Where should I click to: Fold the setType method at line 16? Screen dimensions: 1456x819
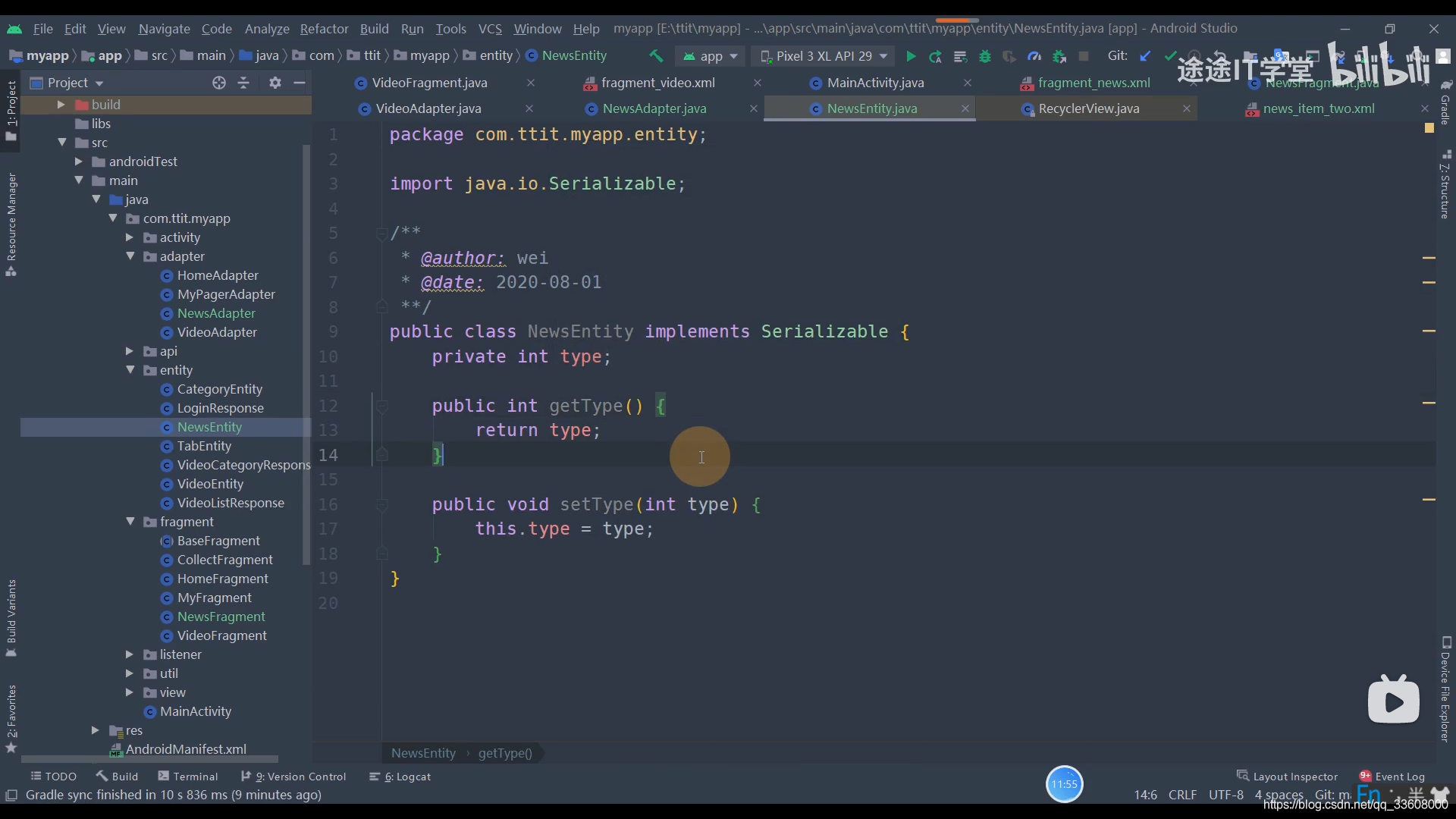(382, 505)
